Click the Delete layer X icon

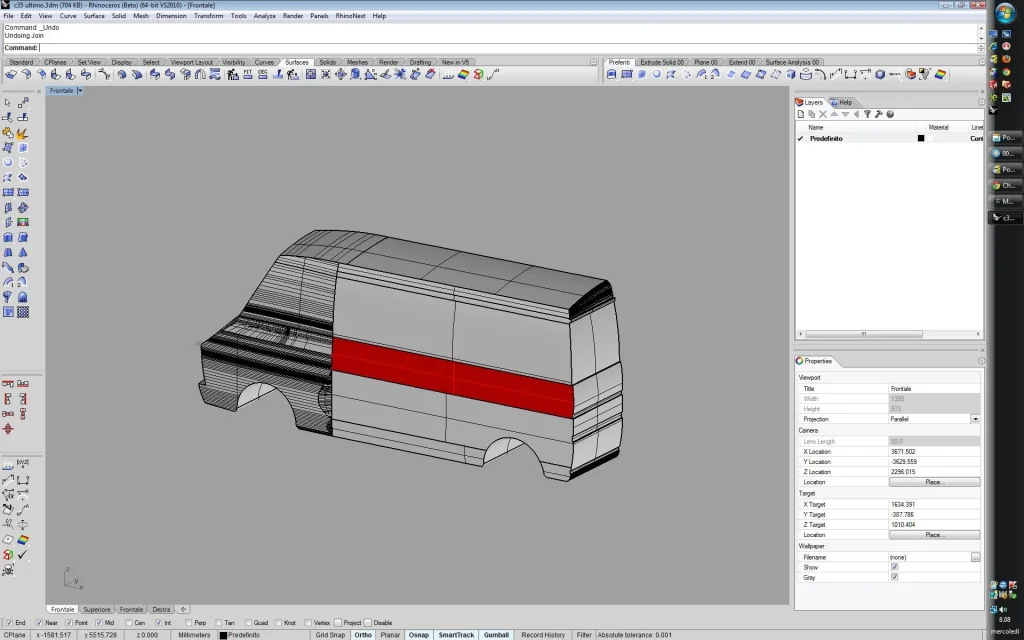(x=823, y=114)
